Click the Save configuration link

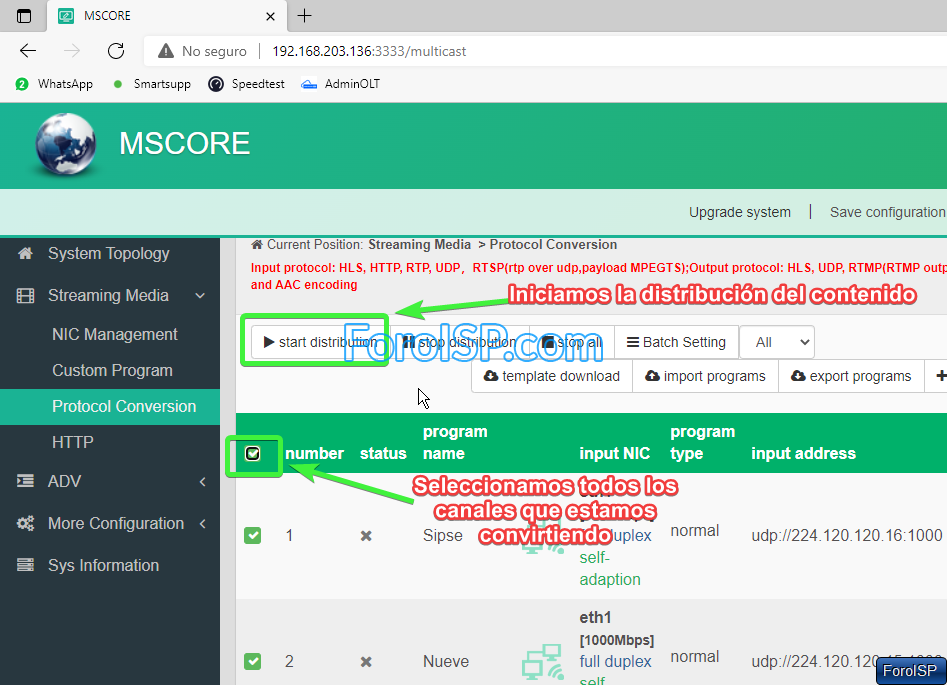(887, 212)
